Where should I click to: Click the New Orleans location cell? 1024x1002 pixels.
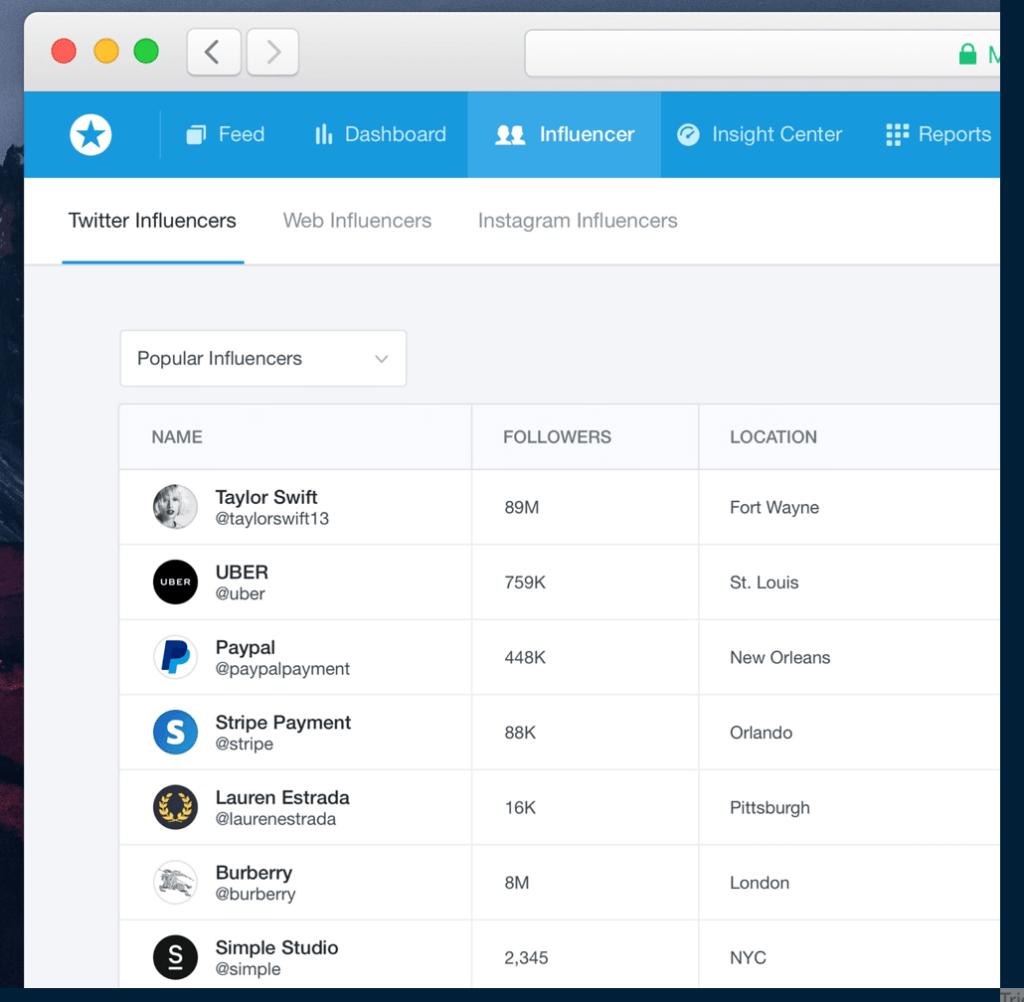coord(780,658)
